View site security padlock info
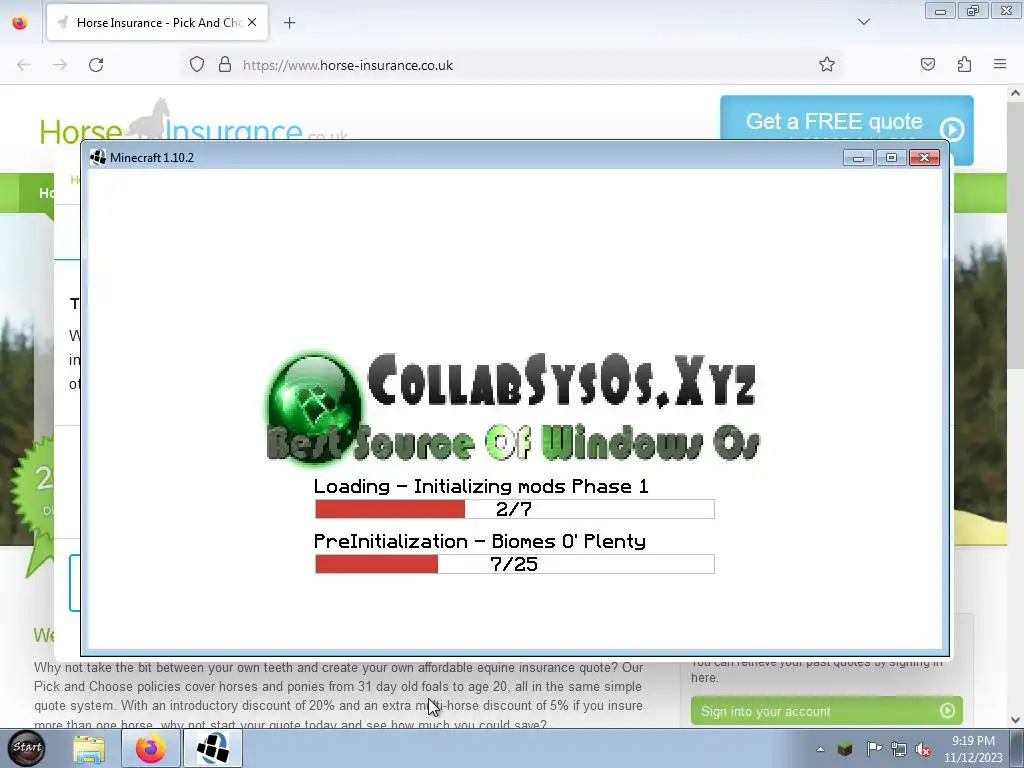 [225, 65]
